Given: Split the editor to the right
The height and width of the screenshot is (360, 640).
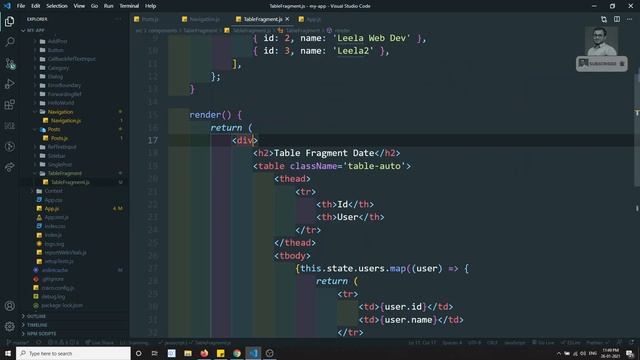Looking at the screenshot, I should coord(617,19).
